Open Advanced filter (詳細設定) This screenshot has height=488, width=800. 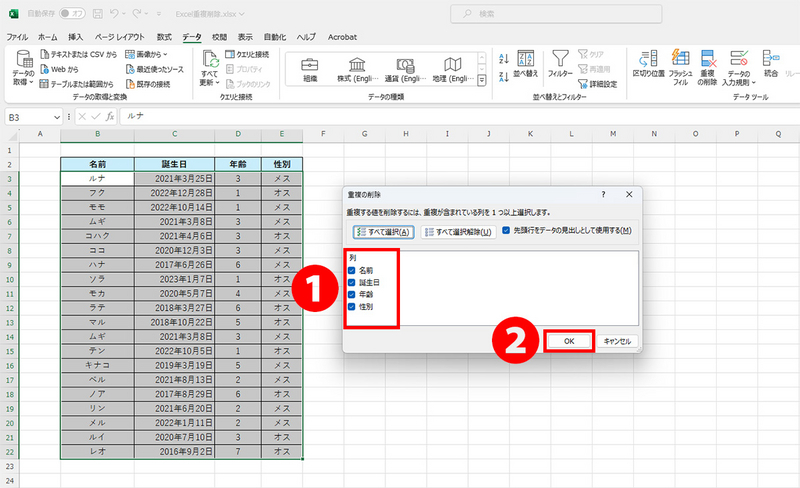coord(597,84)
